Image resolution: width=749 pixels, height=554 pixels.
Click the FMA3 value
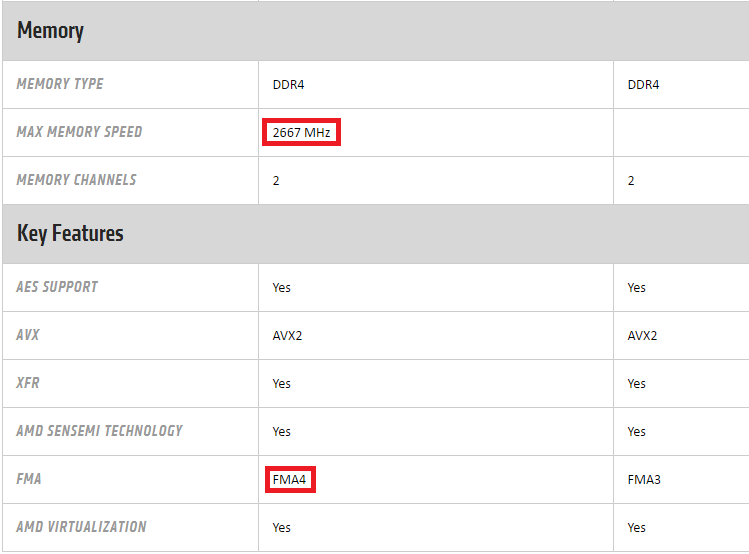point(644,479)
